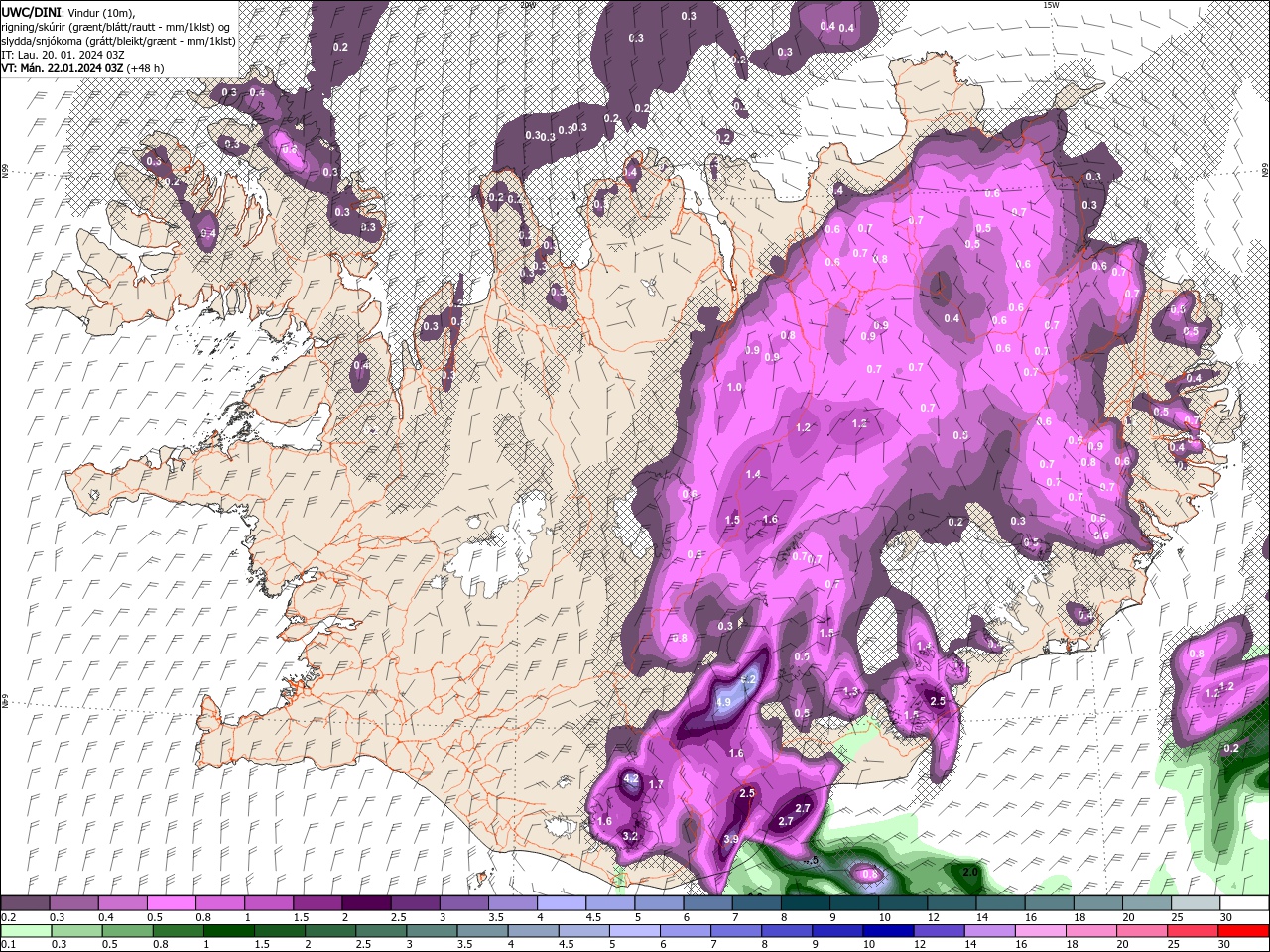Click the 1.0 value label on the map
The height and width of the screenshot is (952, 1270).
pyautogui.click(x=734, y=388)
